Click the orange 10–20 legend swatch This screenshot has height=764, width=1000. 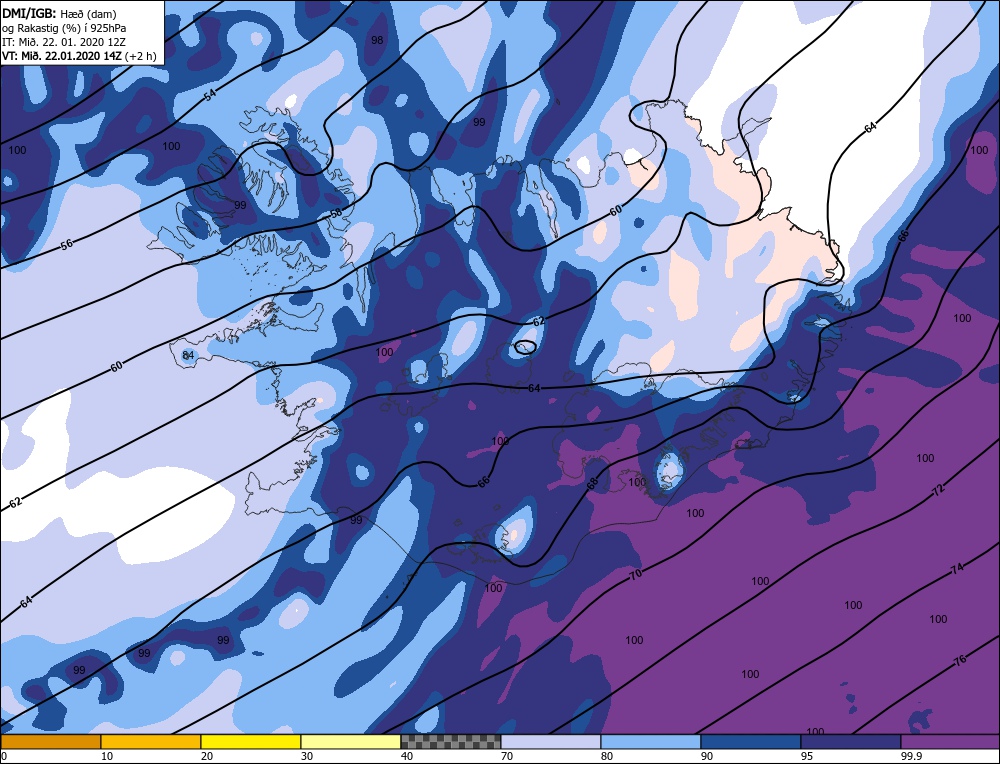coord(151,742)
